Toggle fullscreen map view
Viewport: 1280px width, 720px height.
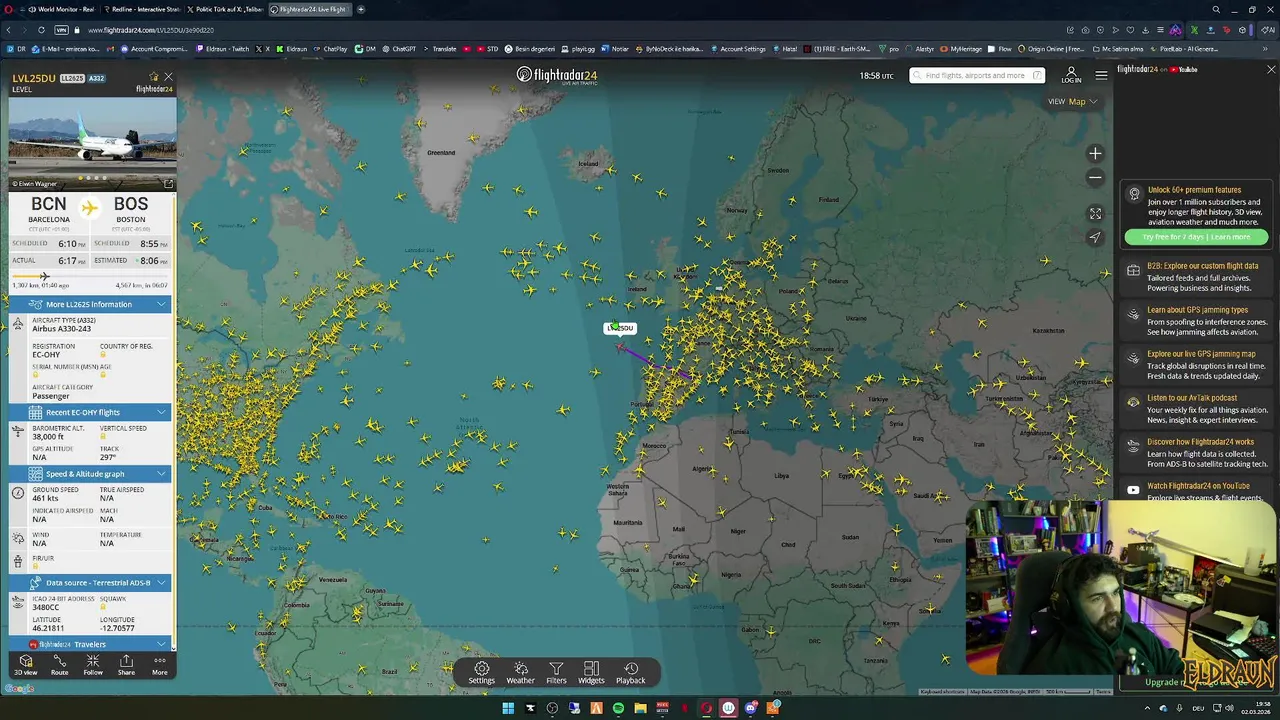[1095, 214]
